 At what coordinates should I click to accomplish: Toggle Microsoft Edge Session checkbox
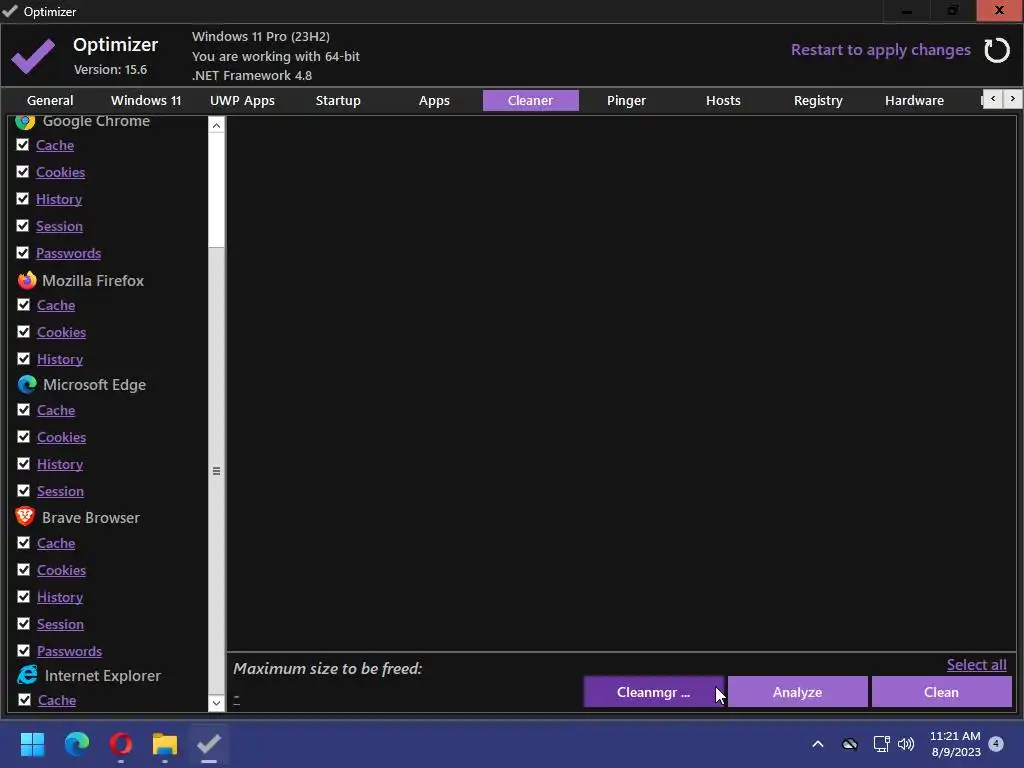click(x=24, y=490)
